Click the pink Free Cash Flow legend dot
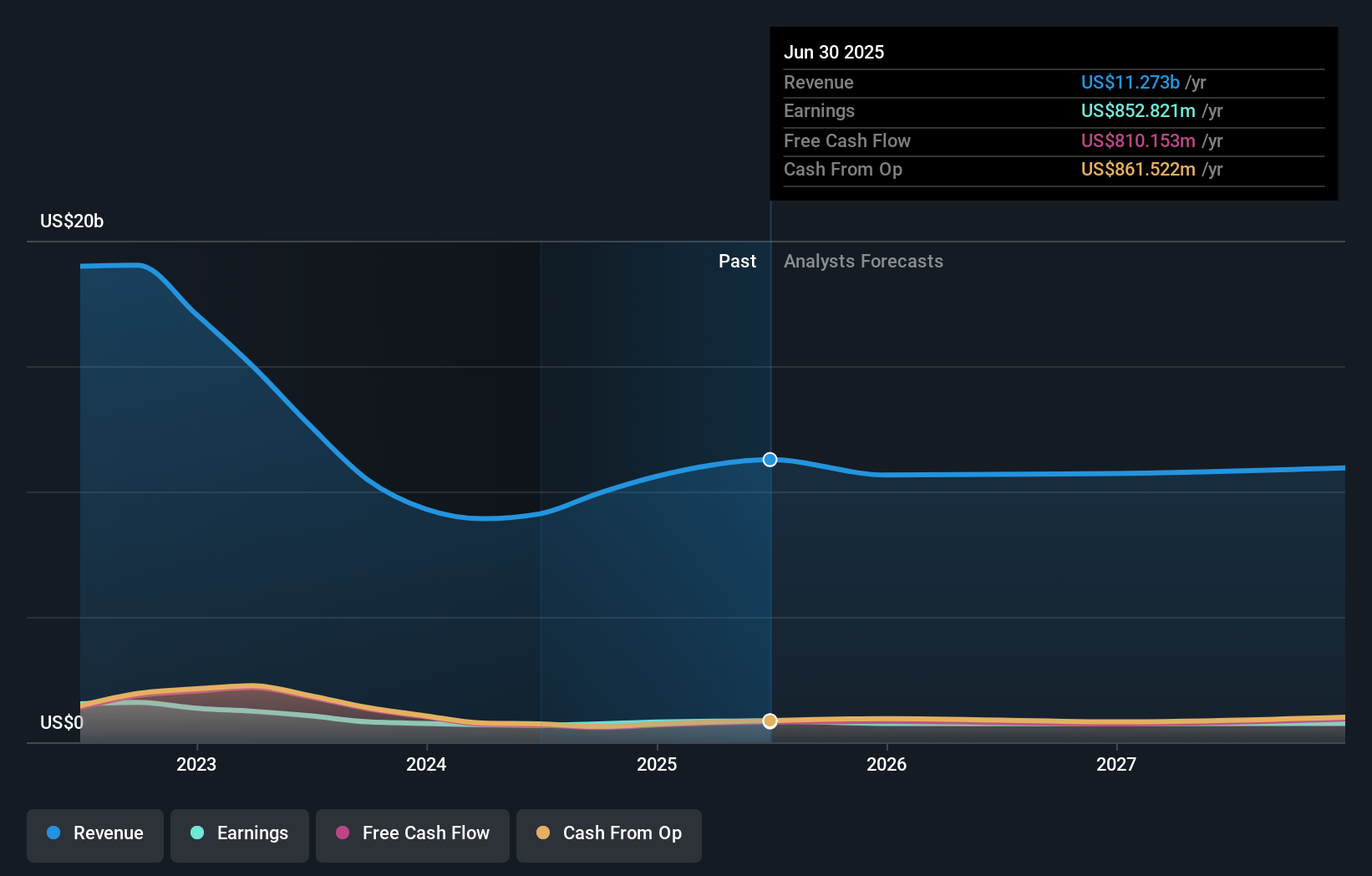1372x876 pixels. pos(343,833)
